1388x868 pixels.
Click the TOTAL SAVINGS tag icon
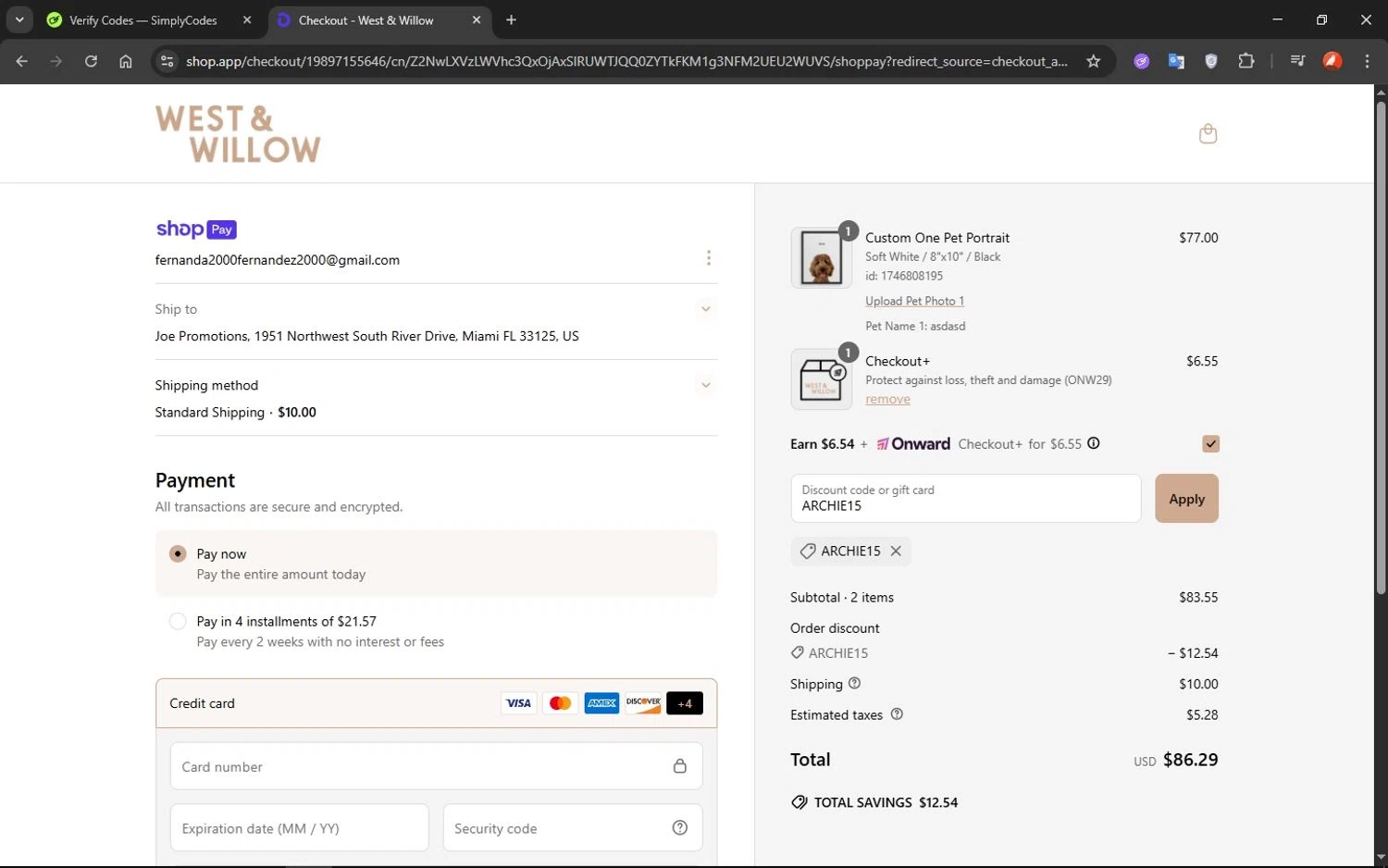pyautogui.click(x=799, y=802)
